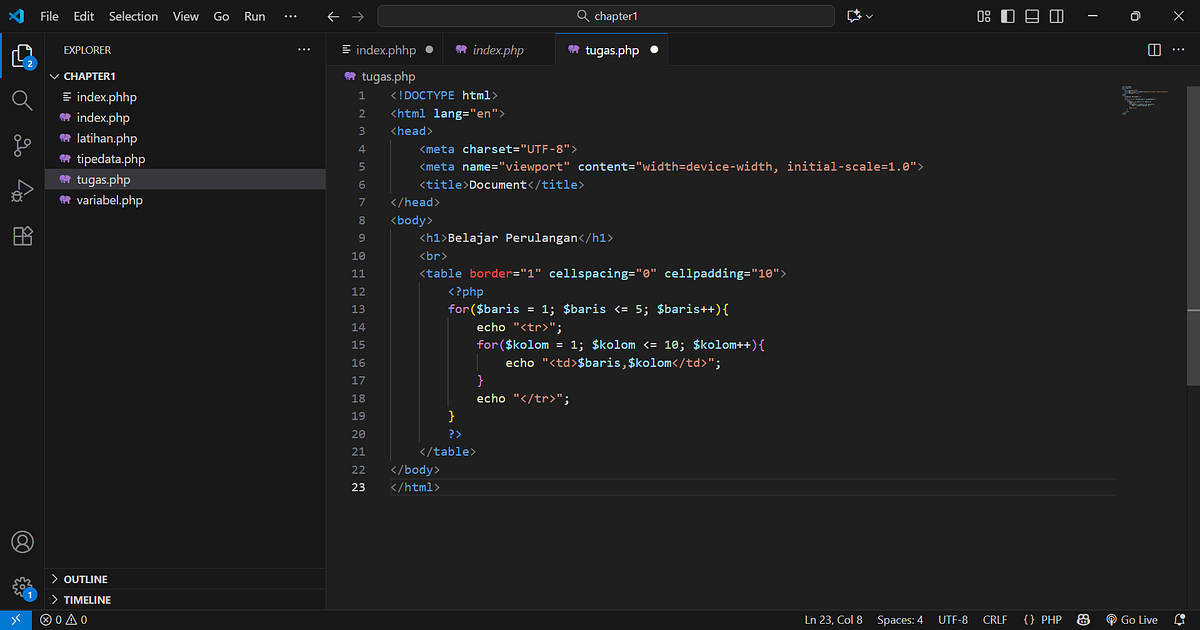Split the editor to the right
This screenshot has height=630, width=1200.
1154,49
